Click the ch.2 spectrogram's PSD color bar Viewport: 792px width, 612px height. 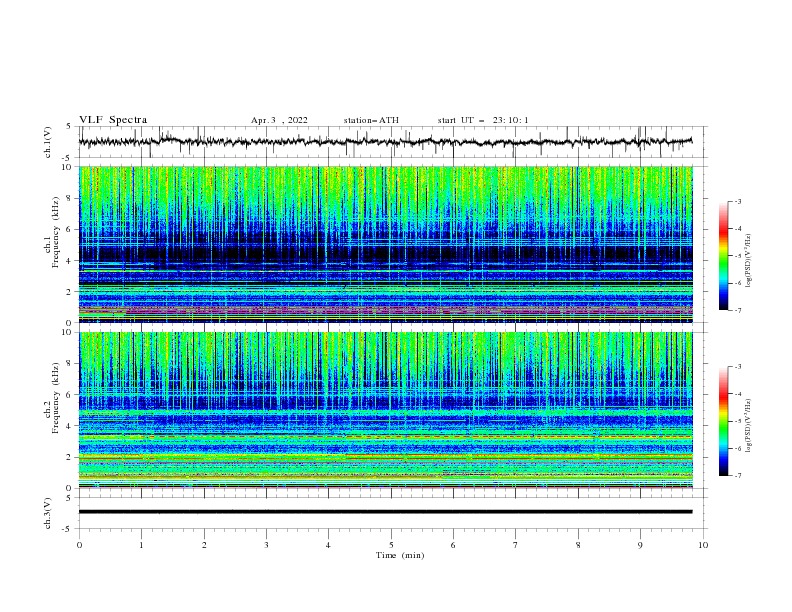point(724,421)
